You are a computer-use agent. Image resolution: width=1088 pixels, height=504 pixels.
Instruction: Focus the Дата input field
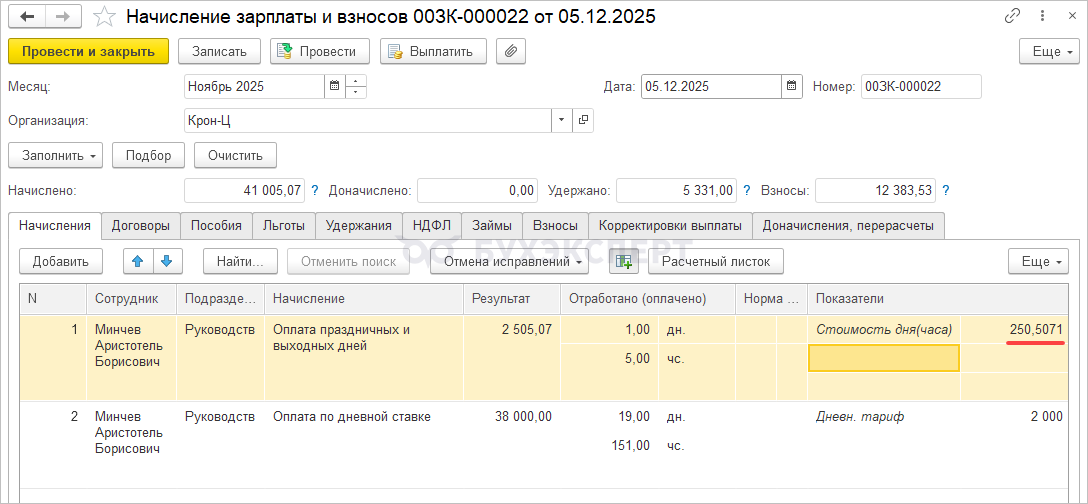pos(711,87)
